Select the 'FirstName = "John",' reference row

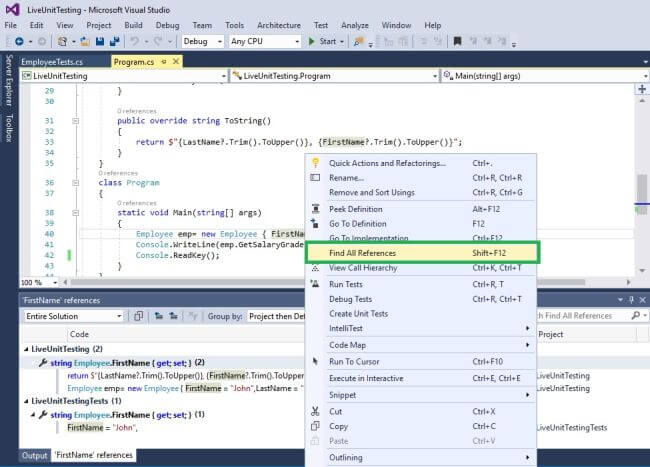coord(102,428)
